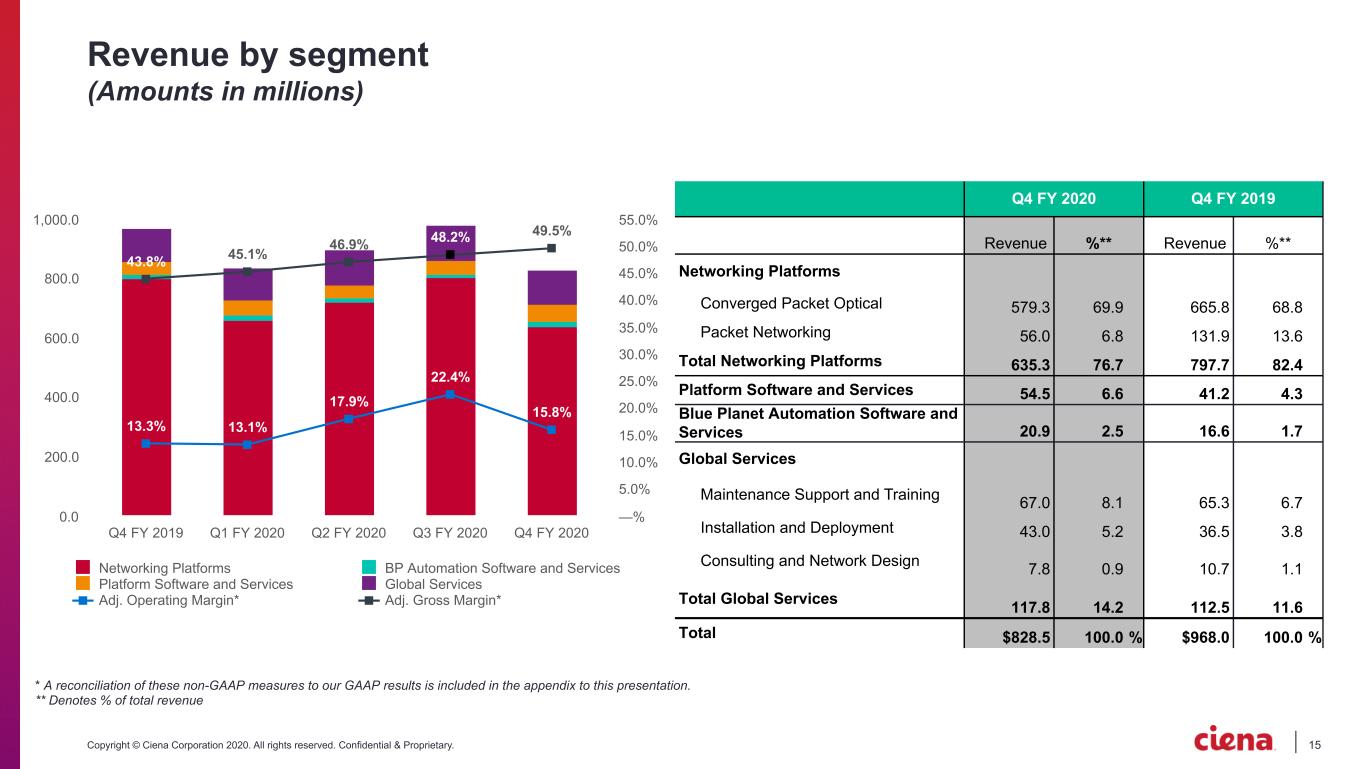The width and height of the screenshot is (1365, 769).
Task: Click the Global Services purple legend swatch
Action: [367, 584]
